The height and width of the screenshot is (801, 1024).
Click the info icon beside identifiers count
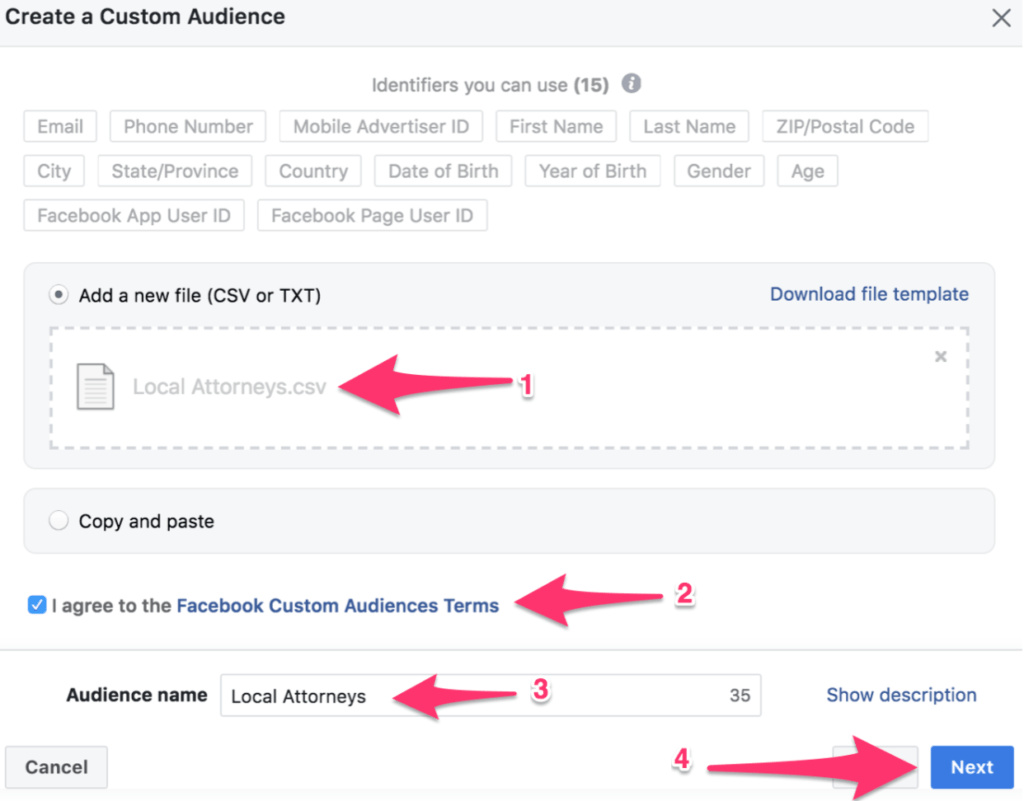(x=631, y=84)
